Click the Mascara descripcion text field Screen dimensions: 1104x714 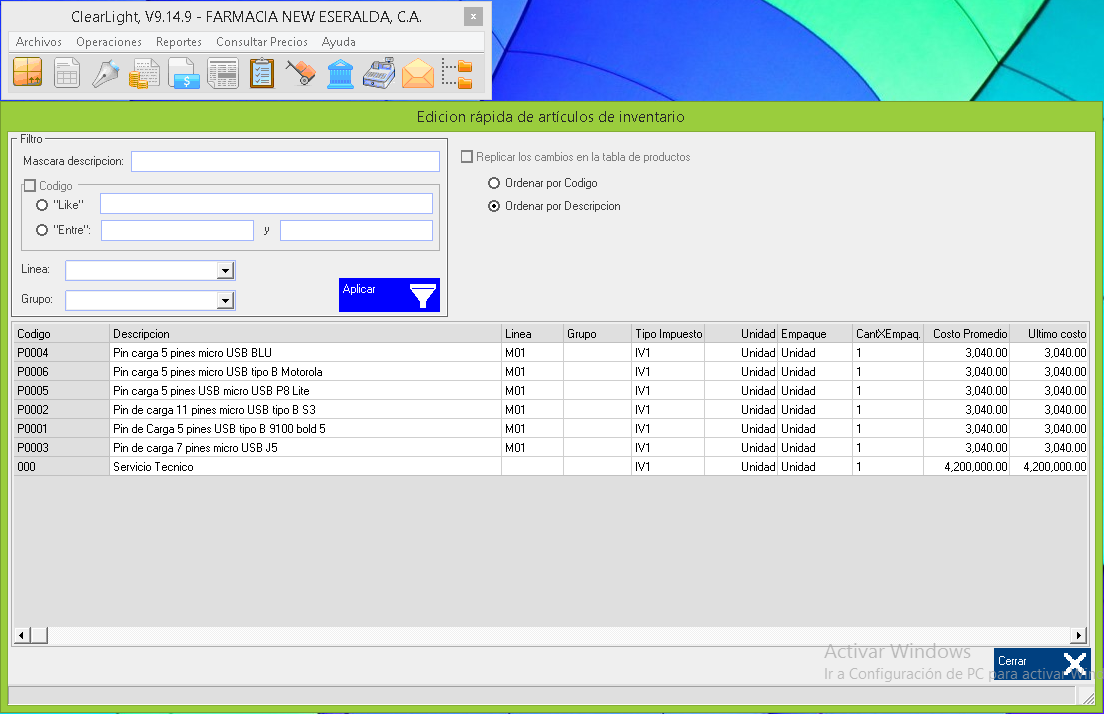click(285, 162)
